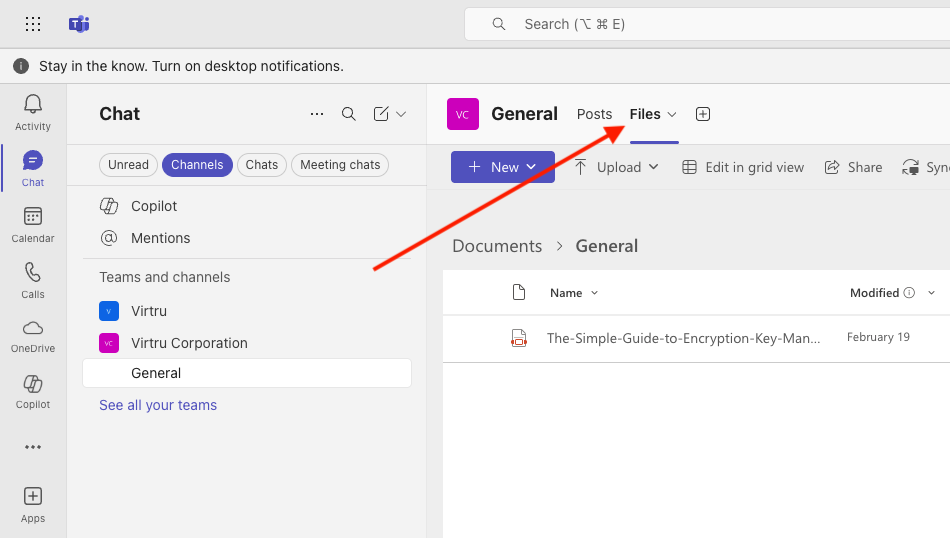Image resolution: width=950 pixels, height=538 pixels.
Task: Click the info icon in notification banner
Action: [21, 66]
